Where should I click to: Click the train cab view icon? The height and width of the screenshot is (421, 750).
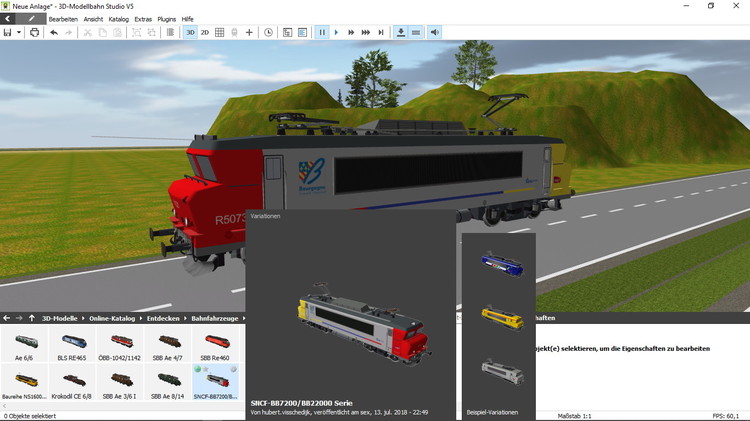tap(234, 33)
